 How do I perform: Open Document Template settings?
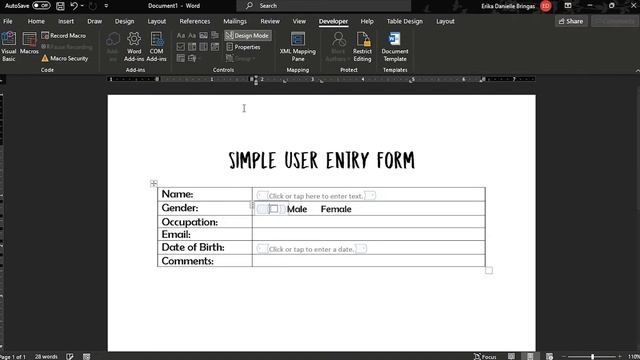pos(395,47)
